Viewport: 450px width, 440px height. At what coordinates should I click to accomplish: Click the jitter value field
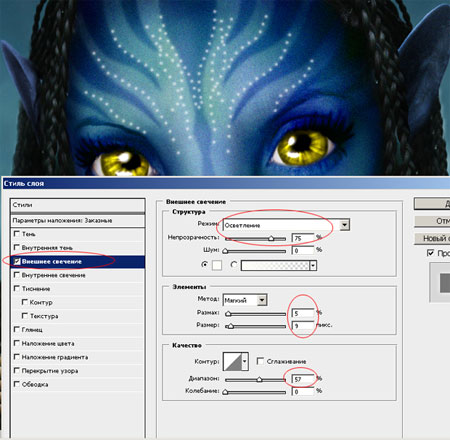[x=303, y=392]
